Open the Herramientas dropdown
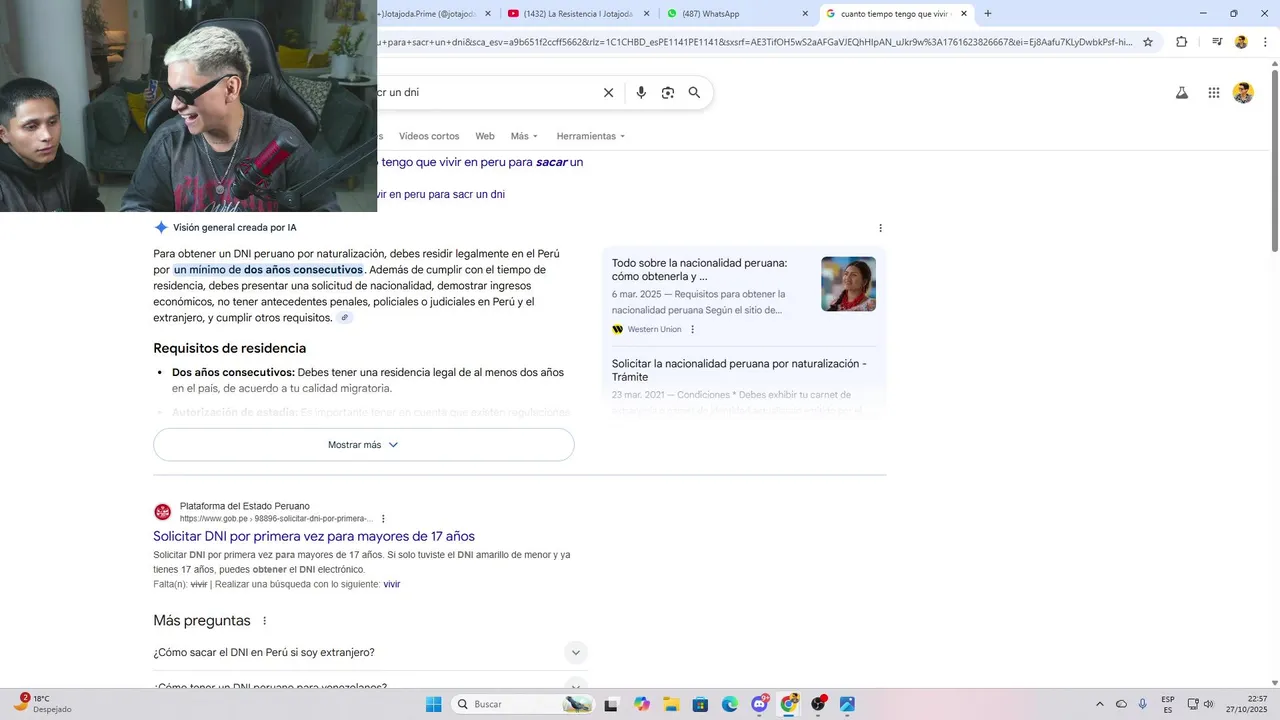This screenshot has height=720, width=1280. tap(590, 136)
